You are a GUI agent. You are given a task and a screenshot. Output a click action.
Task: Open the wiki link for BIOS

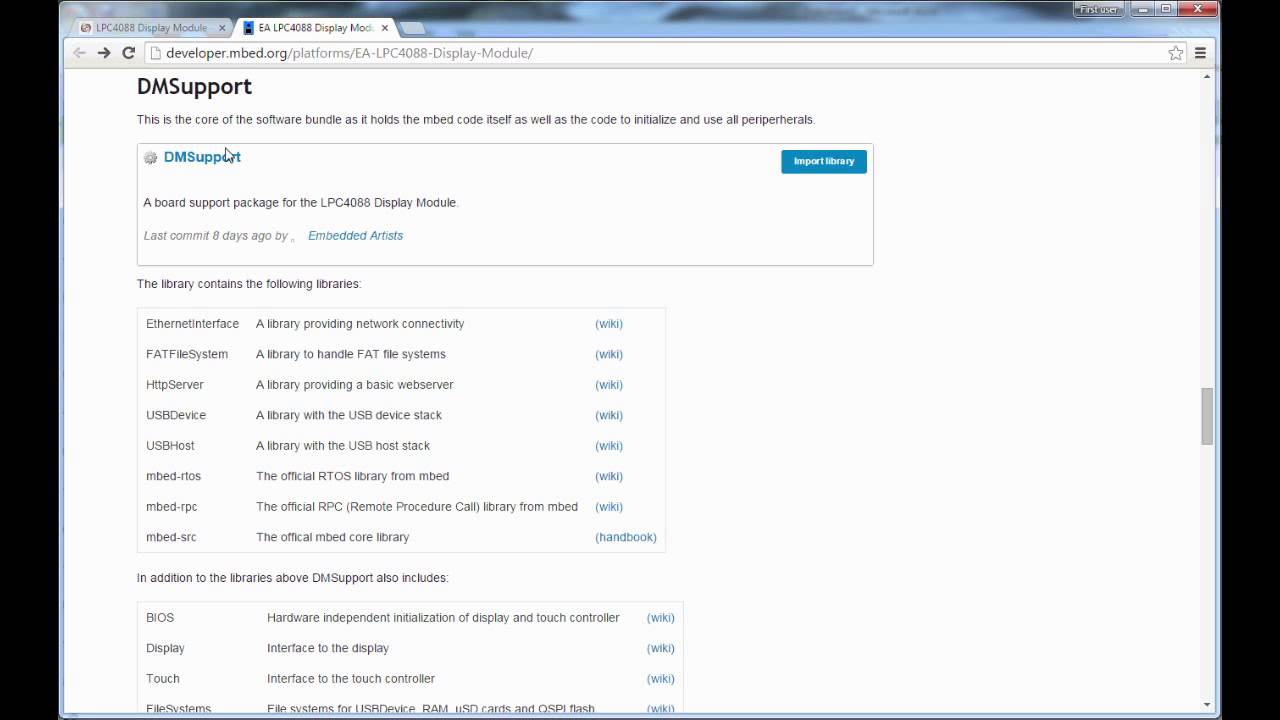click(661, 618)
